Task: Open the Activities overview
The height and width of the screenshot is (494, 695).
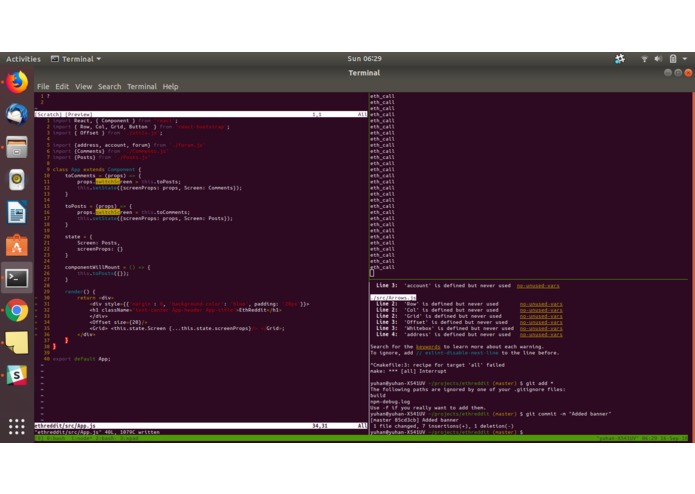Action: pyautogui.click(x=23, y=59)
